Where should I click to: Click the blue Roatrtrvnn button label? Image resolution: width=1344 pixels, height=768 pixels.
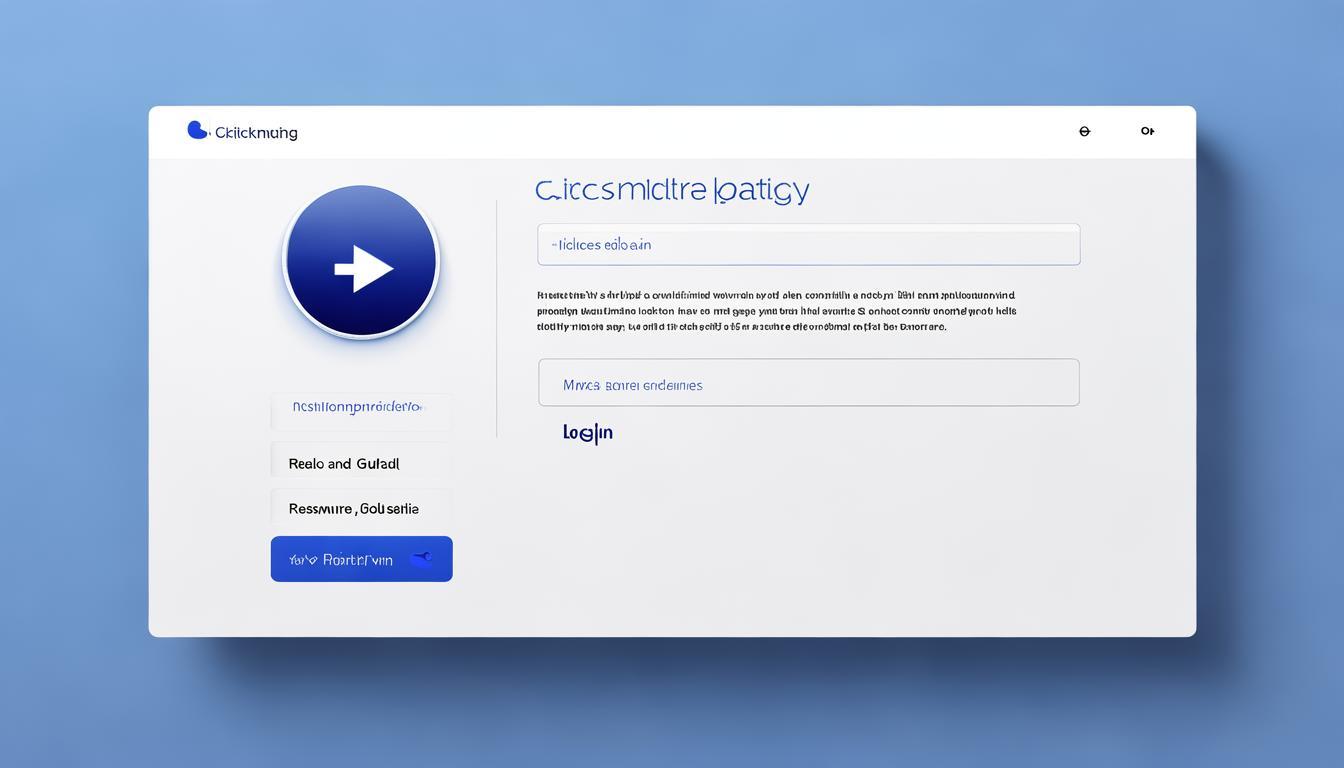(x=342, y=560)
